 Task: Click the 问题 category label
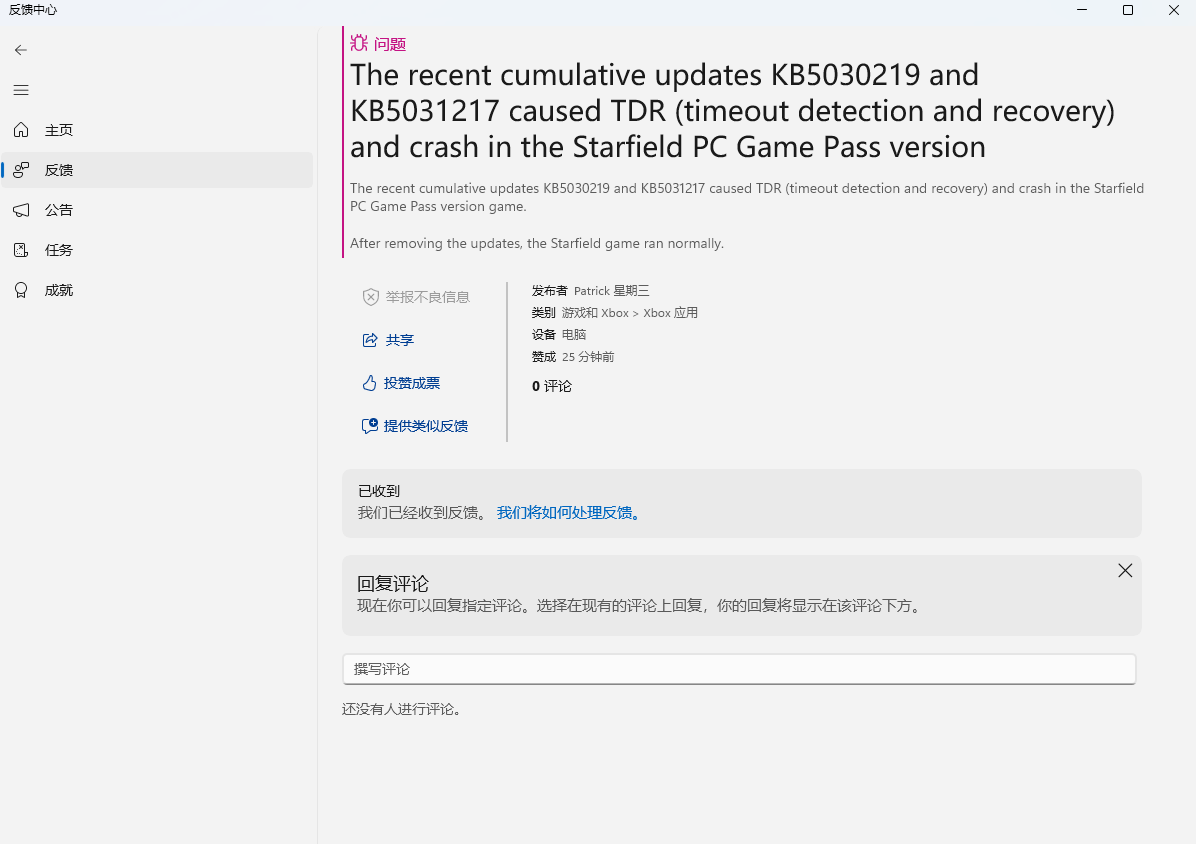(390, 44)
